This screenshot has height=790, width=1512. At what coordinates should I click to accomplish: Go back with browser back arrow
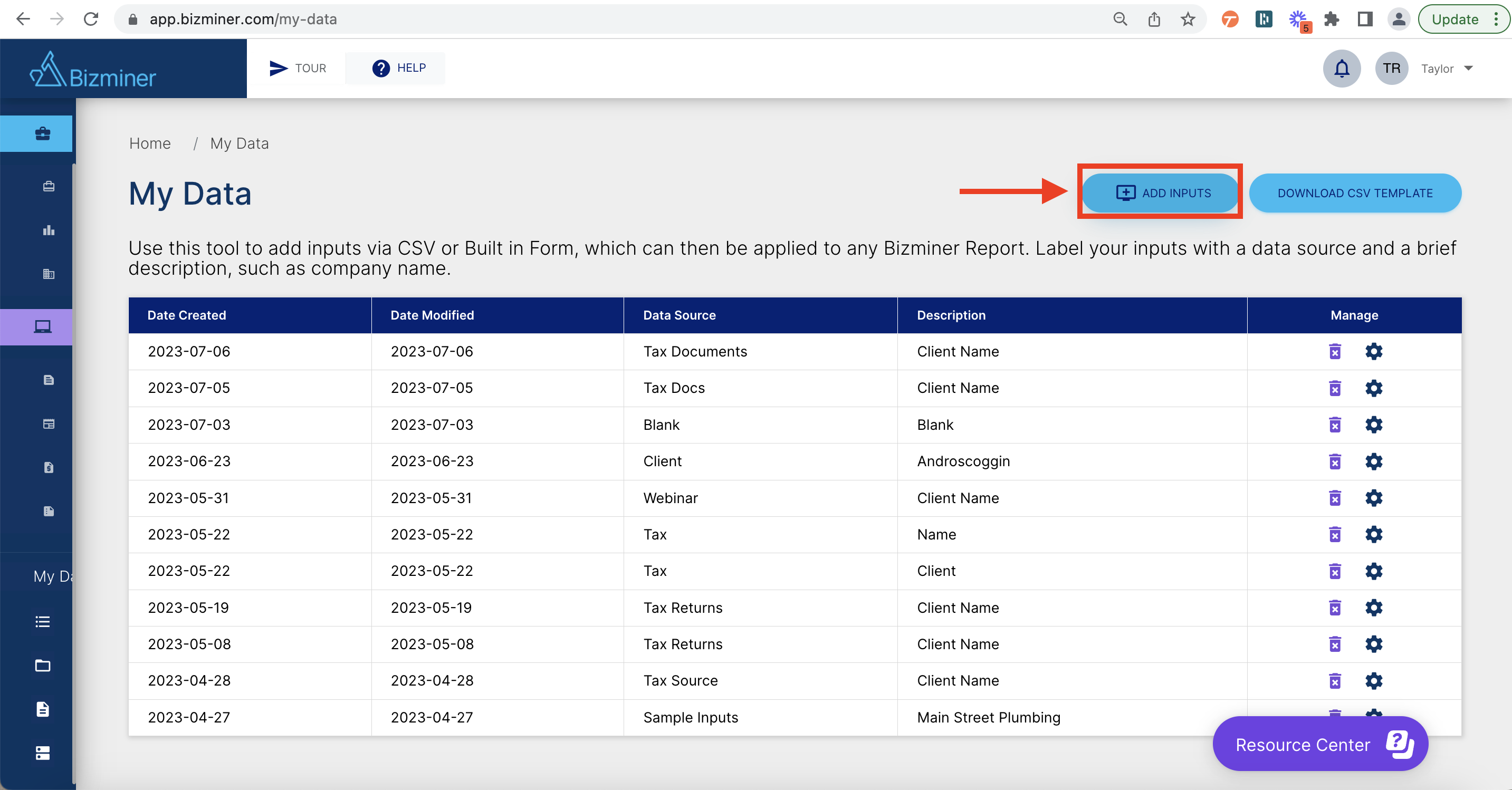(23, 20)
